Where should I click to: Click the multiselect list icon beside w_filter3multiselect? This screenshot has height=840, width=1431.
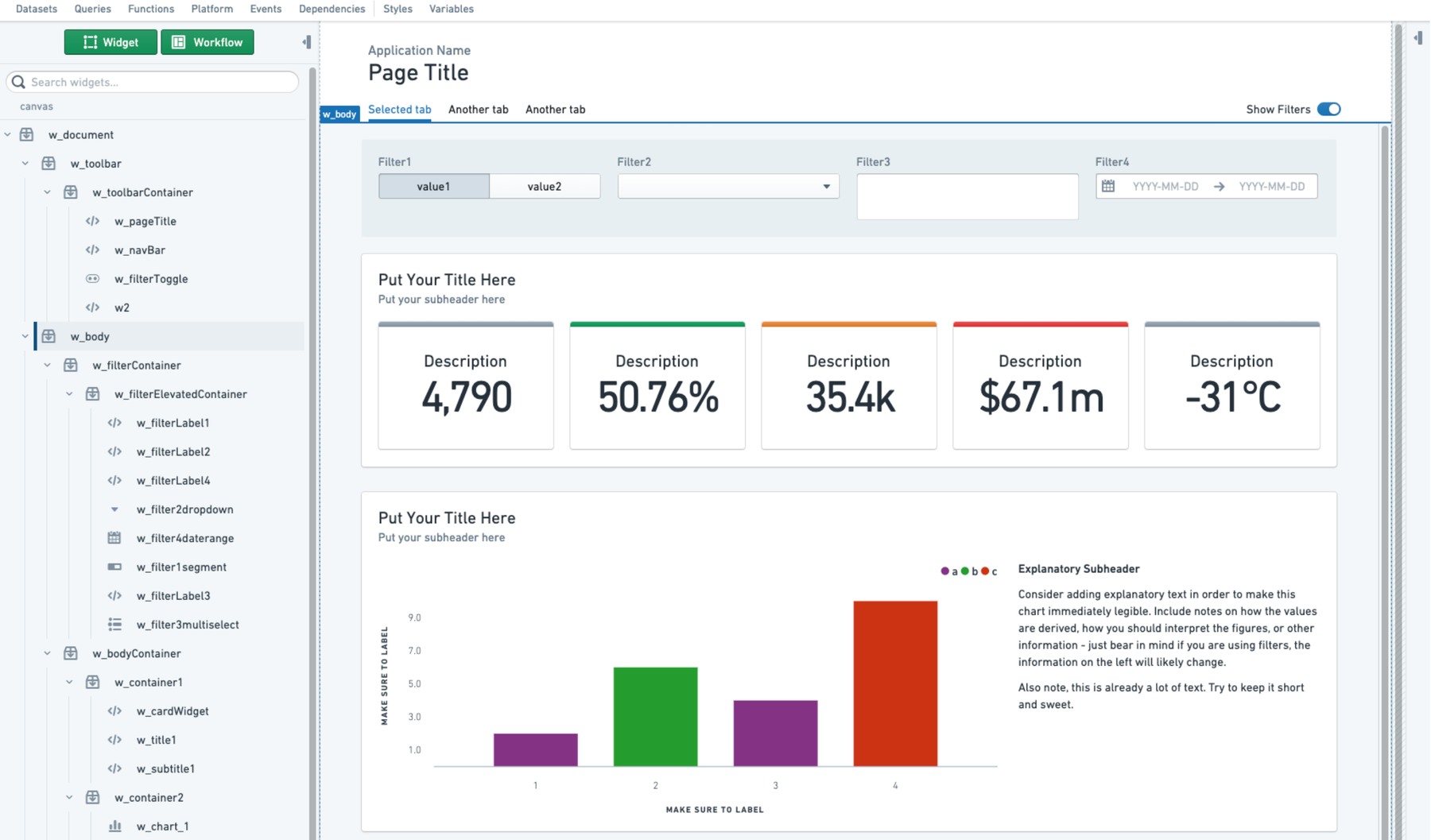115,625
